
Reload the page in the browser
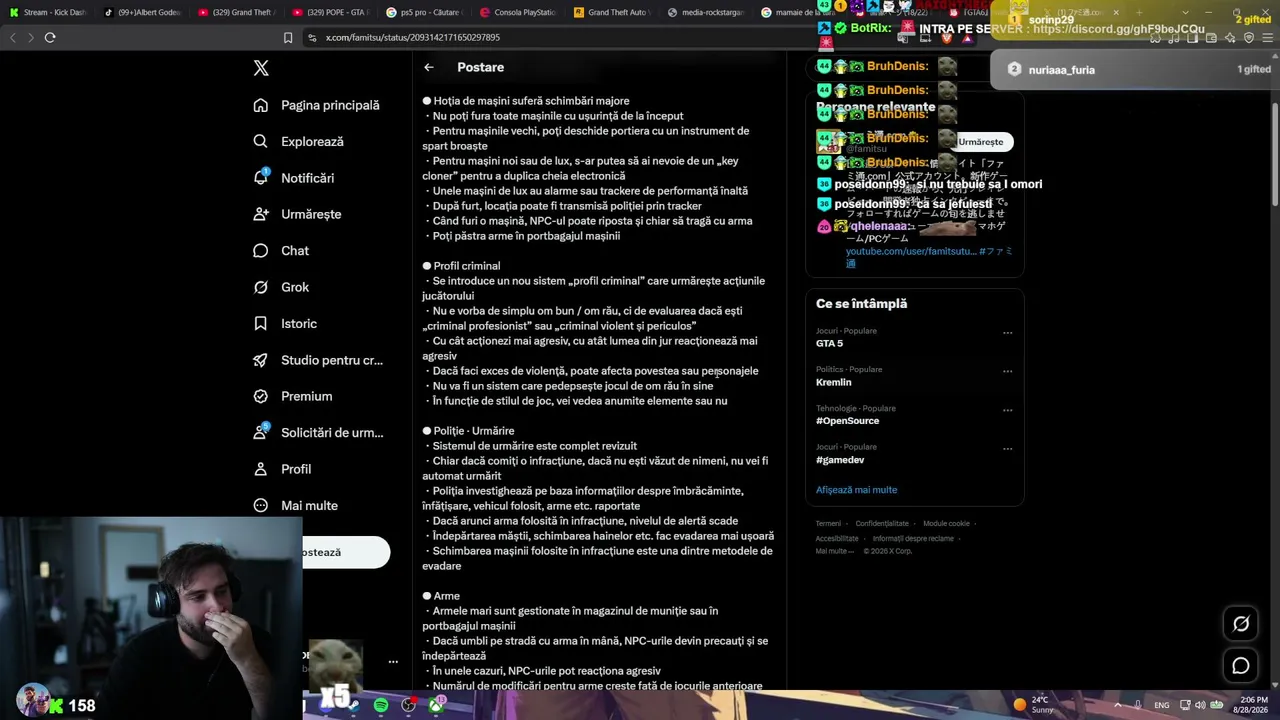(50, 37)
